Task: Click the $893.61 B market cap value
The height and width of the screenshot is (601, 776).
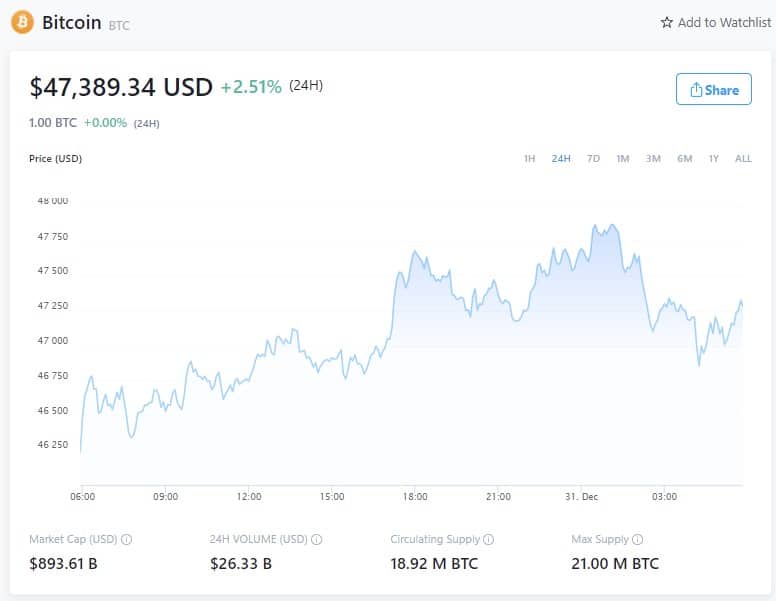Action: [63, 564]
